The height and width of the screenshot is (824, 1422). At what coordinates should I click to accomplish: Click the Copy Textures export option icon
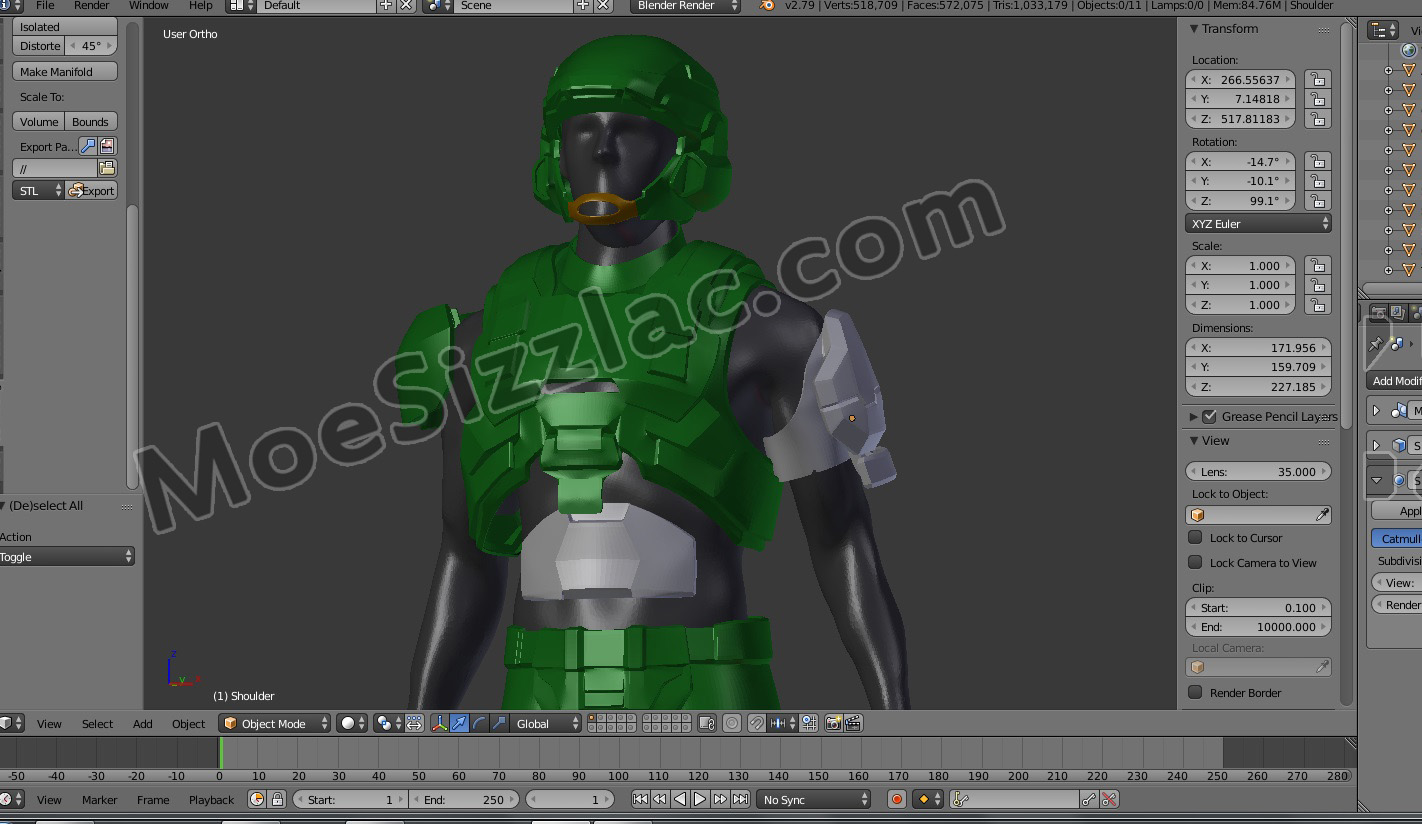[107, 146]
